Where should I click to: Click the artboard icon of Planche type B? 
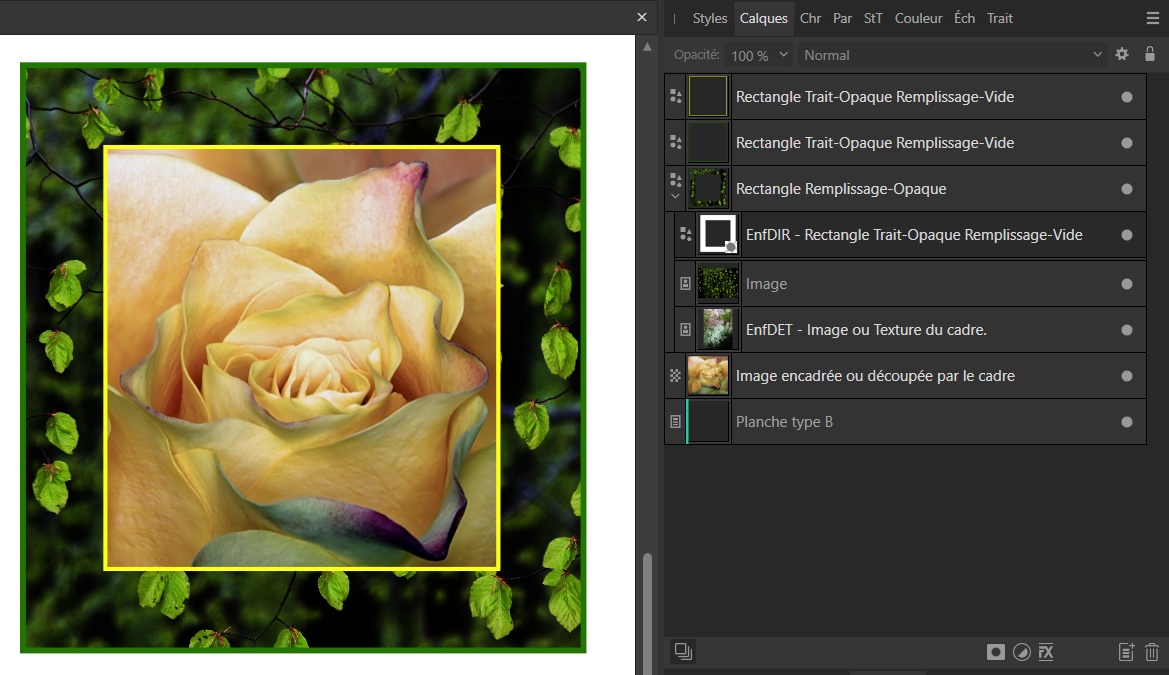coord(675,421)
